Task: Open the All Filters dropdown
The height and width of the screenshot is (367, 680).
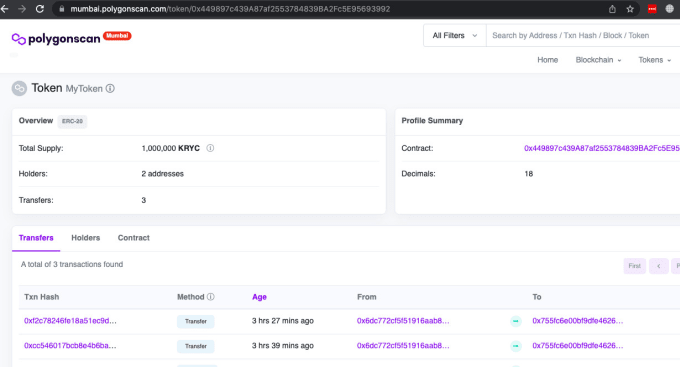Action: tap(454, 36)
